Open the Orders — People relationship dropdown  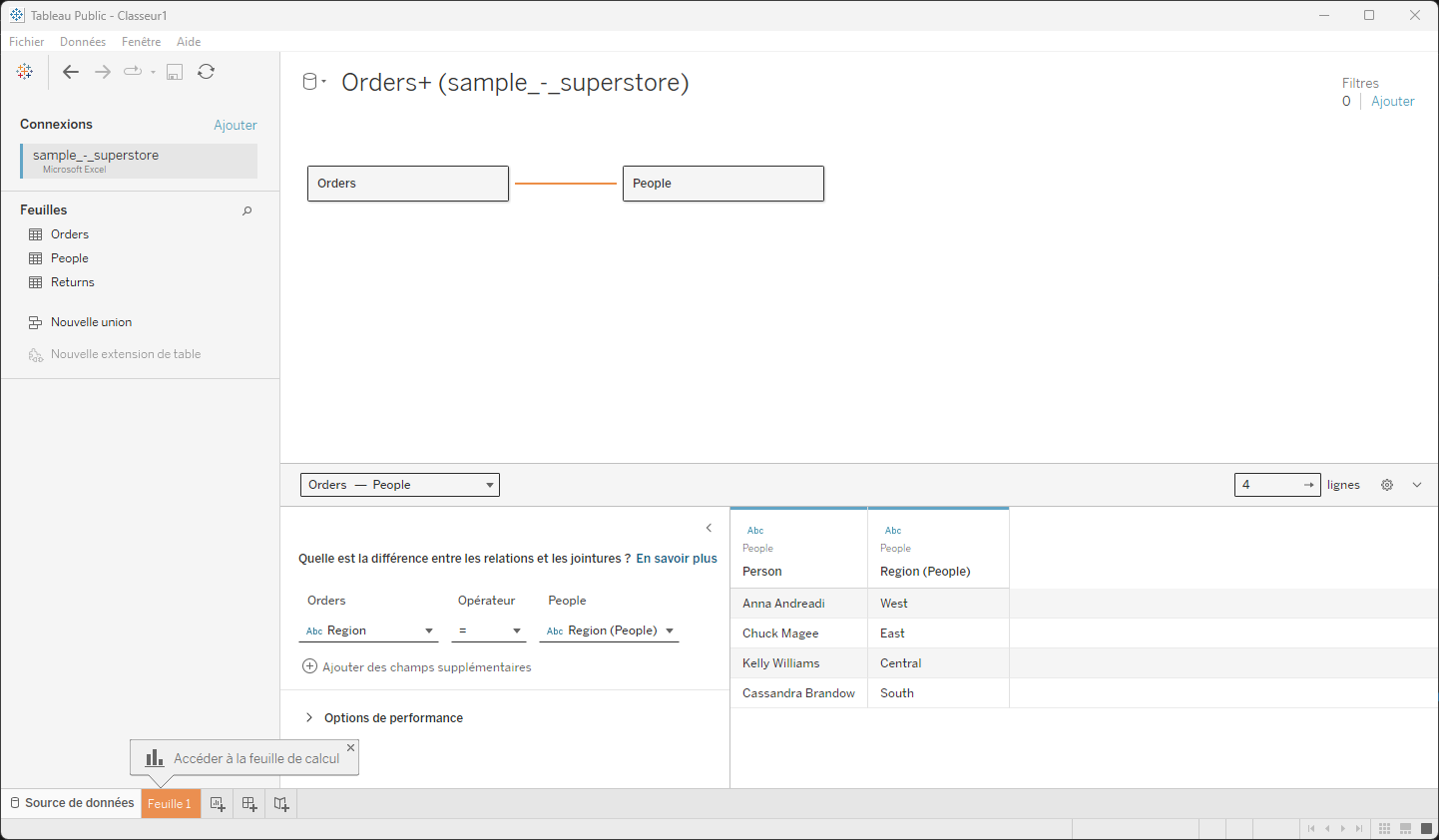[x=400, y=485]
